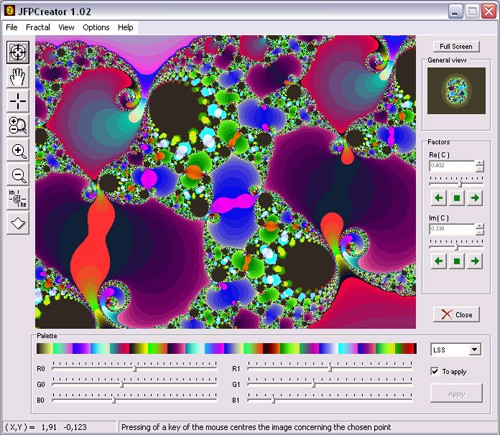Image resolution: width=500 pixels, height=435 pixels.
Task: Click the Im(C) left green arrow
Action: (x=439, y=261)
